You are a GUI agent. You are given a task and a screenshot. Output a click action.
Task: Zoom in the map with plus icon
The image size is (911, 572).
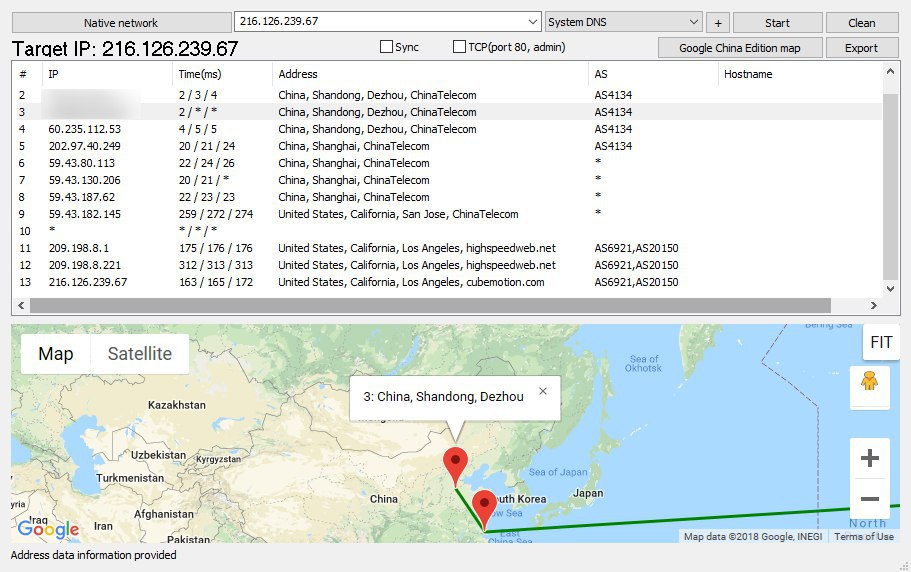(x=869, y=459)
